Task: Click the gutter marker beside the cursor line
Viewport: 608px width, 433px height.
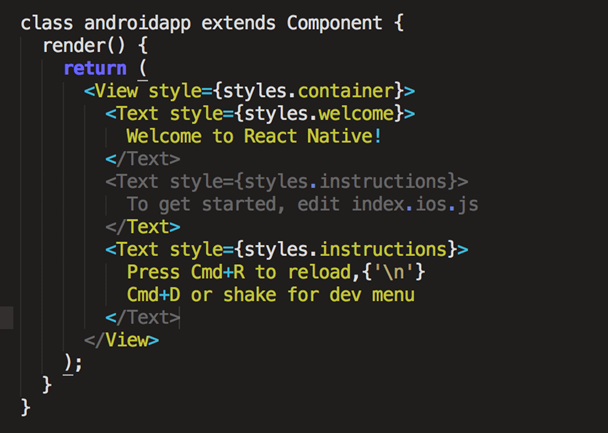Action: 7,318
